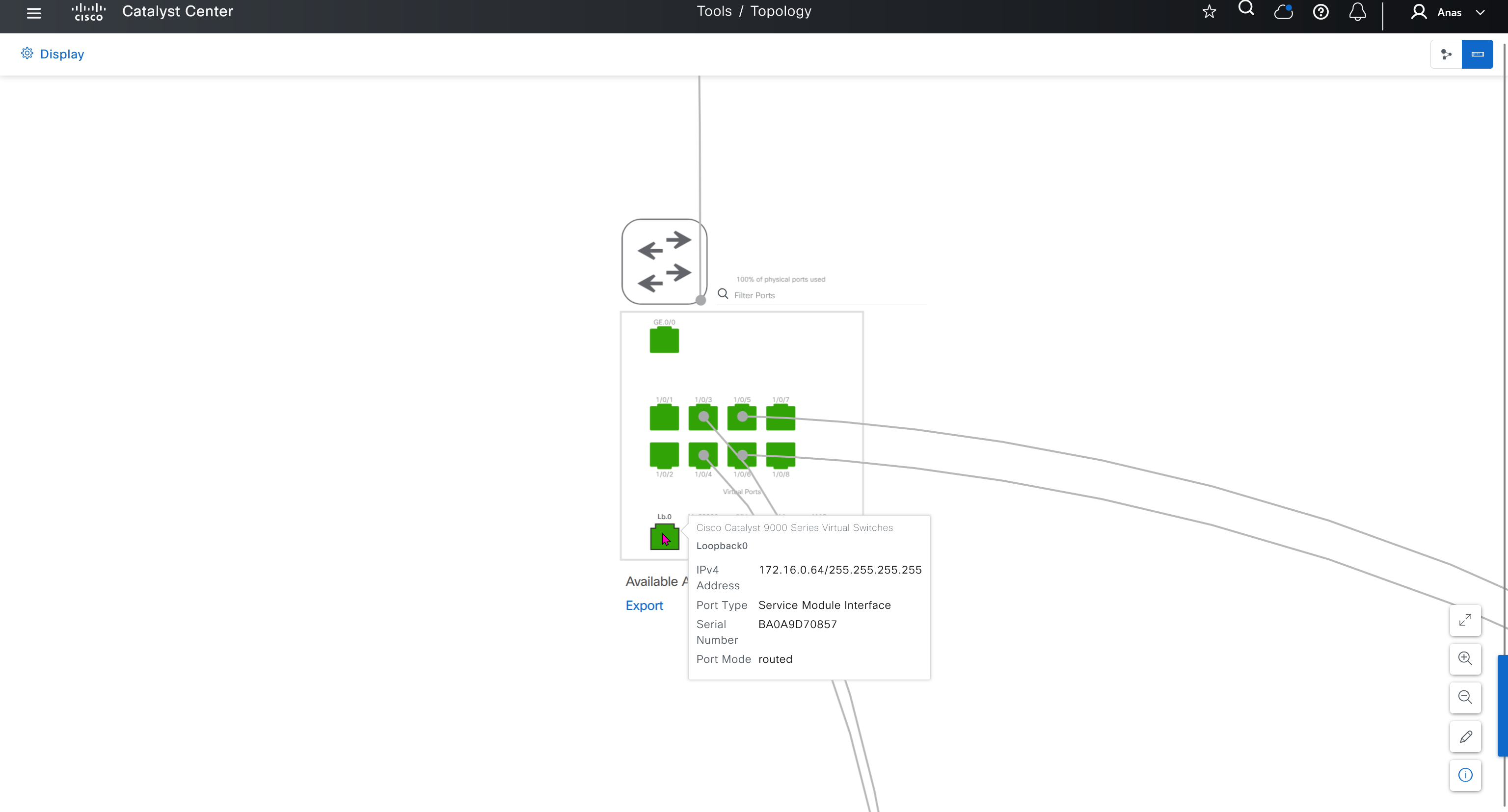Switch to device port view toggle

(x=1477, y=54)
